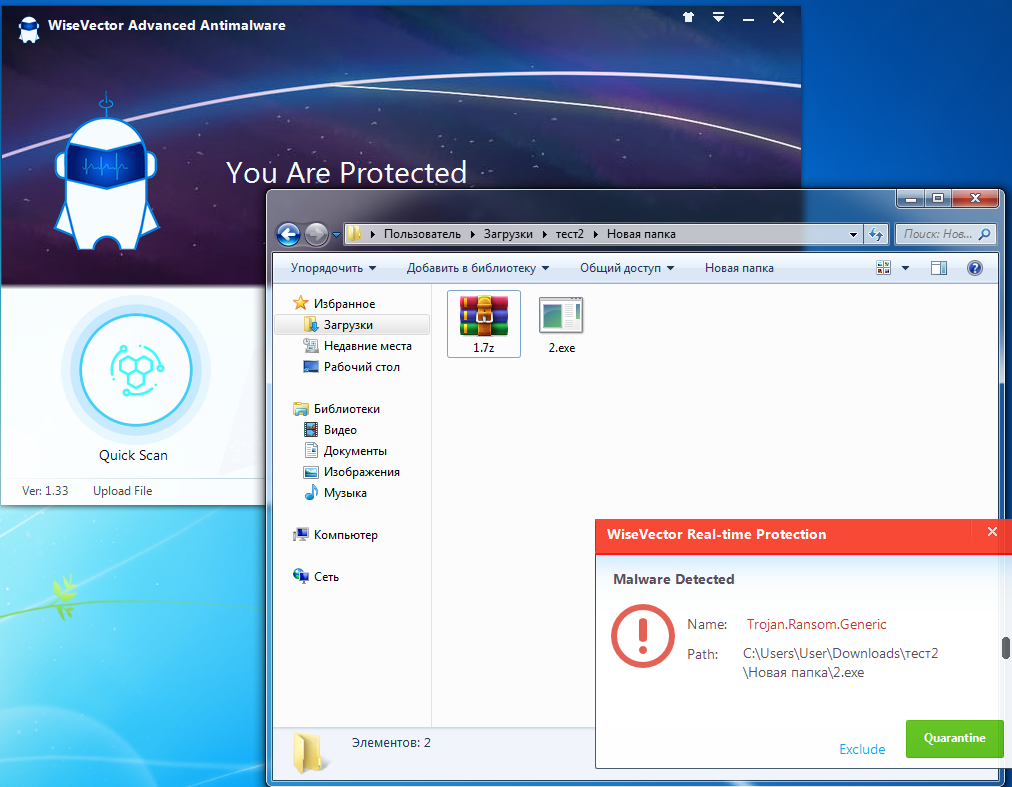Screen dimensions: 1012x787
Task: Click the search magnifier icon
Action: (x=984, y=234)
